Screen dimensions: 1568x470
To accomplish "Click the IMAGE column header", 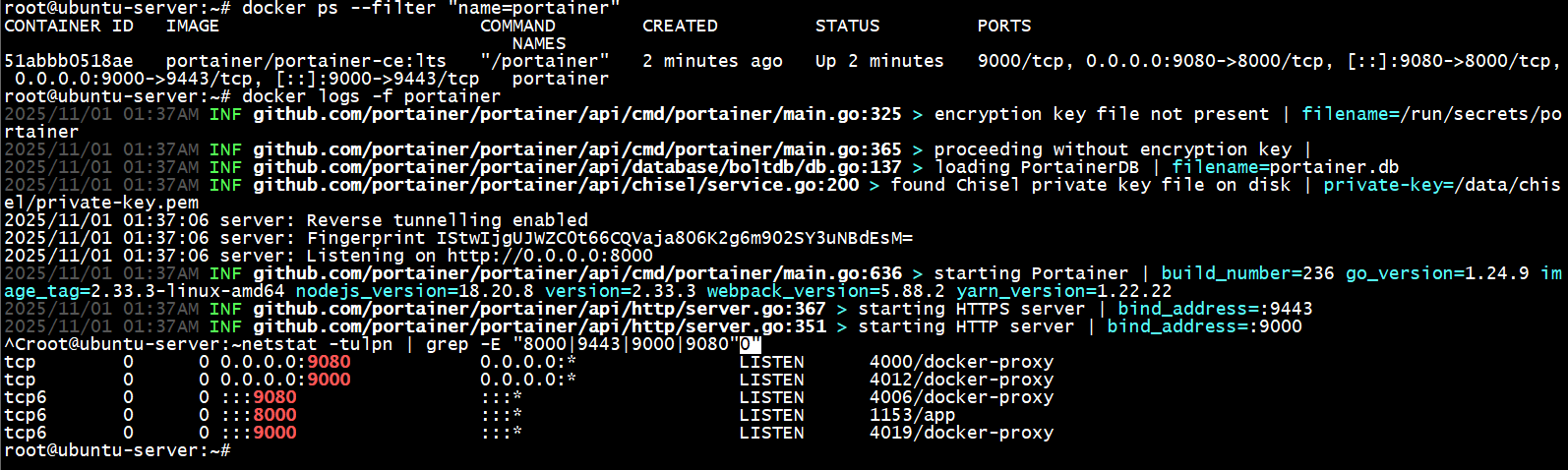I will (x=193, y=26).
